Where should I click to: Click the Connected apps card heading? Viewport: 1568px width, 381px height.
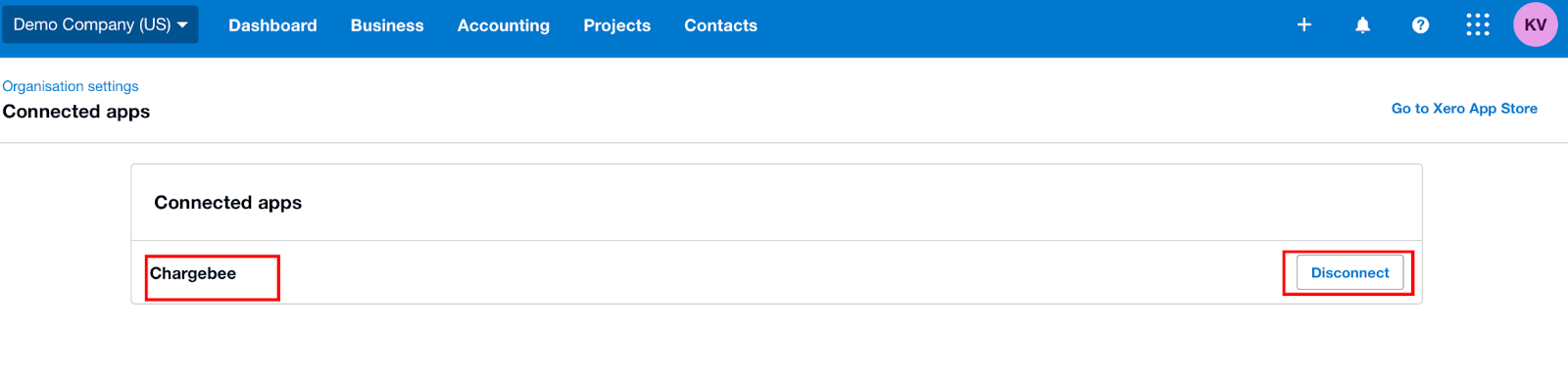click(x=228, y=203)
